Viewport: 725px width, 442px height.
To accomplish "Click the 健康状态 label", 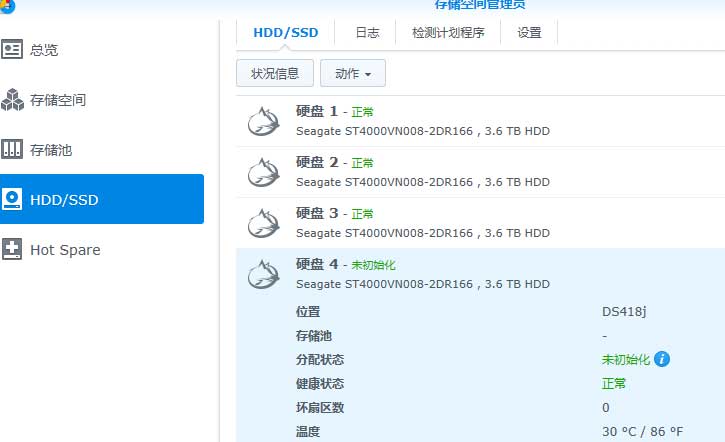I will [x=320, y=384].
